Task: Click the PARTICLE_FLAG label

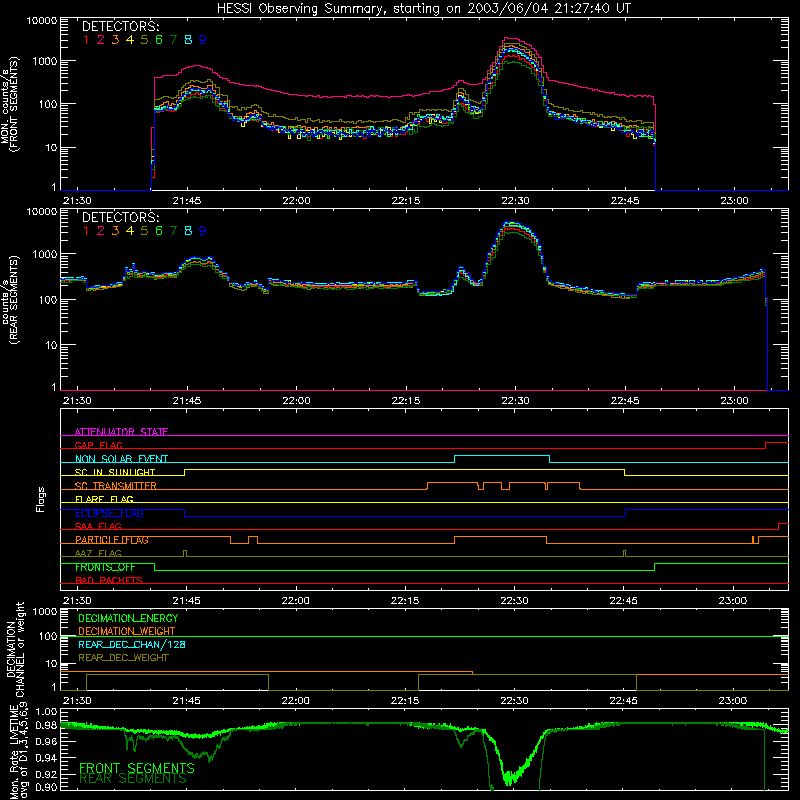Action: coord(112,540)
